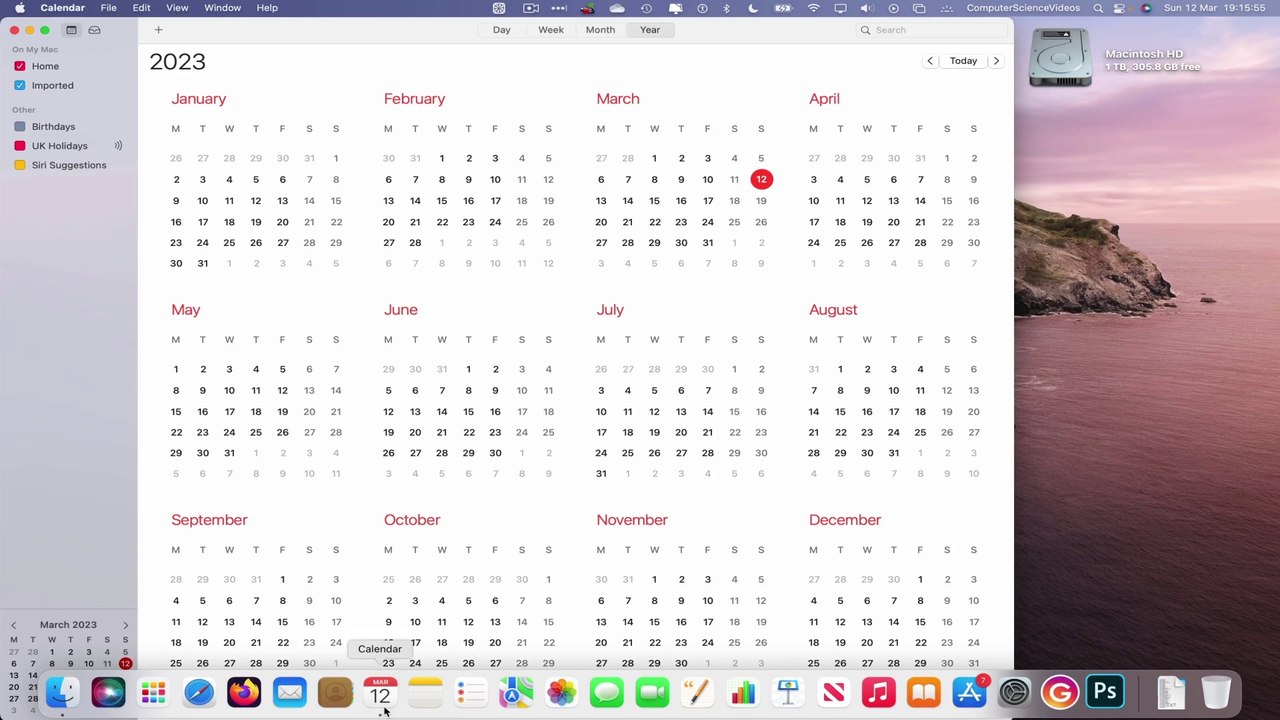Show next month in the mini calendar

pos(125,625)
